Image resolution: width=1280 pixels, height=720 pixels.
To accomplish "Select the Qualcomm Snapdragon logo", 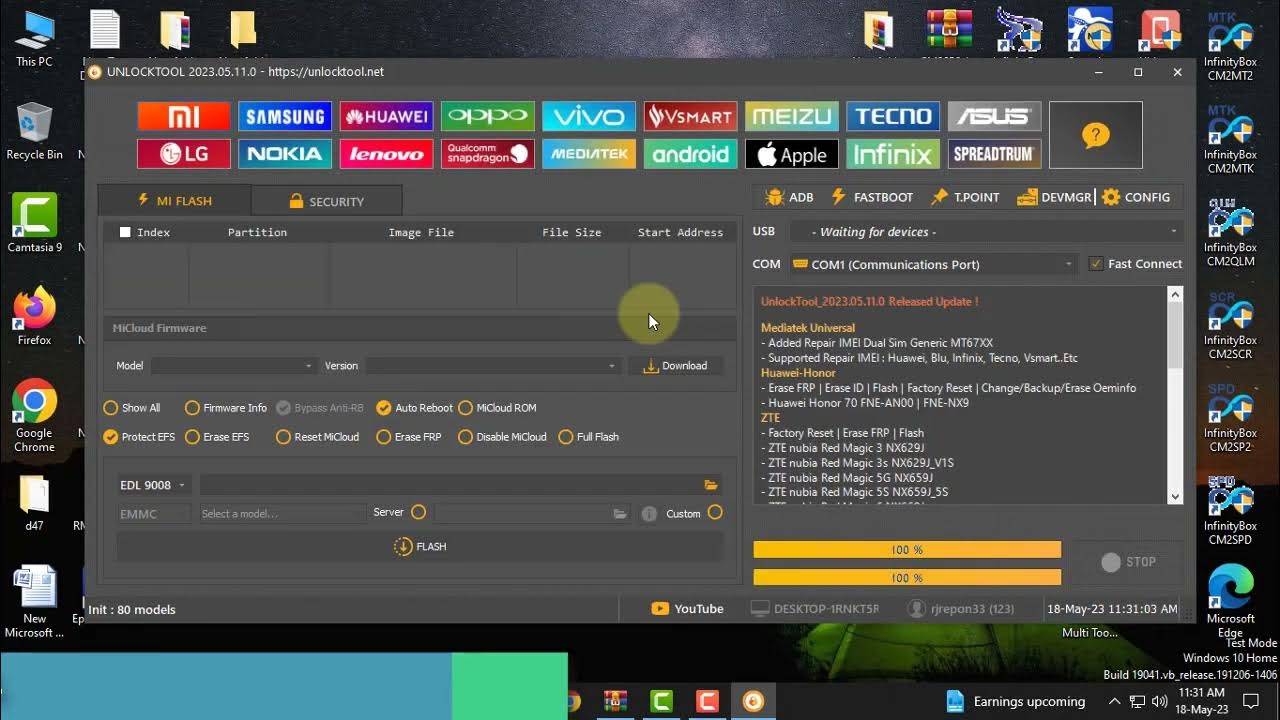I will pyautogui.click(x=488, y=154).
